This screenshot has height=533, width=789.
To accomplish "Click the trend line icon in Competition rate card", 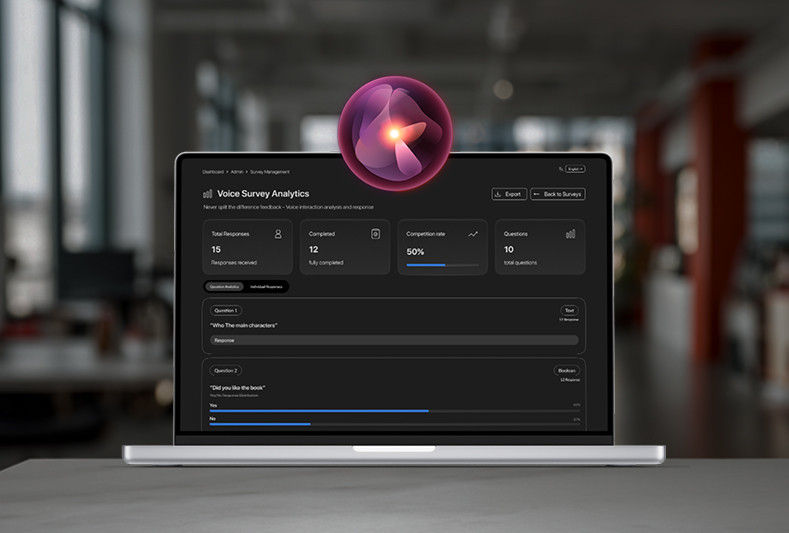I will pos(473,234).
